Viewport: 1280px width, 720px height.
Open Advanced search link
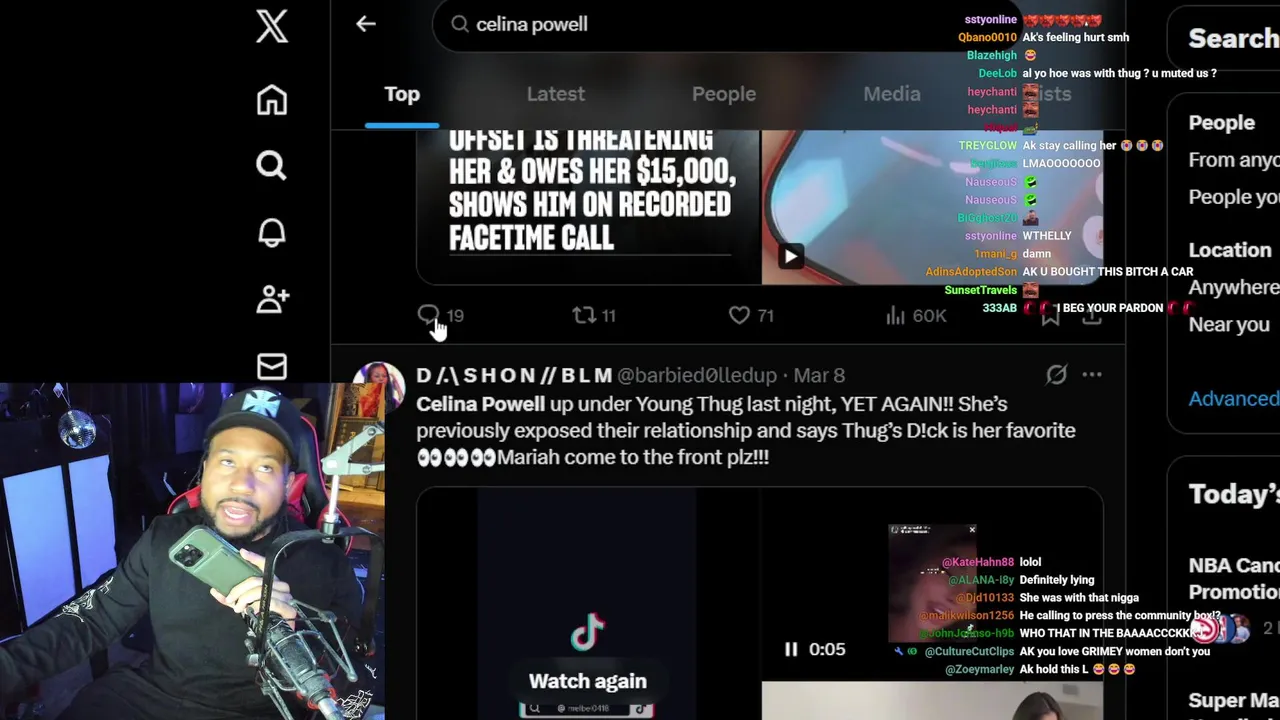(1234, 399)
